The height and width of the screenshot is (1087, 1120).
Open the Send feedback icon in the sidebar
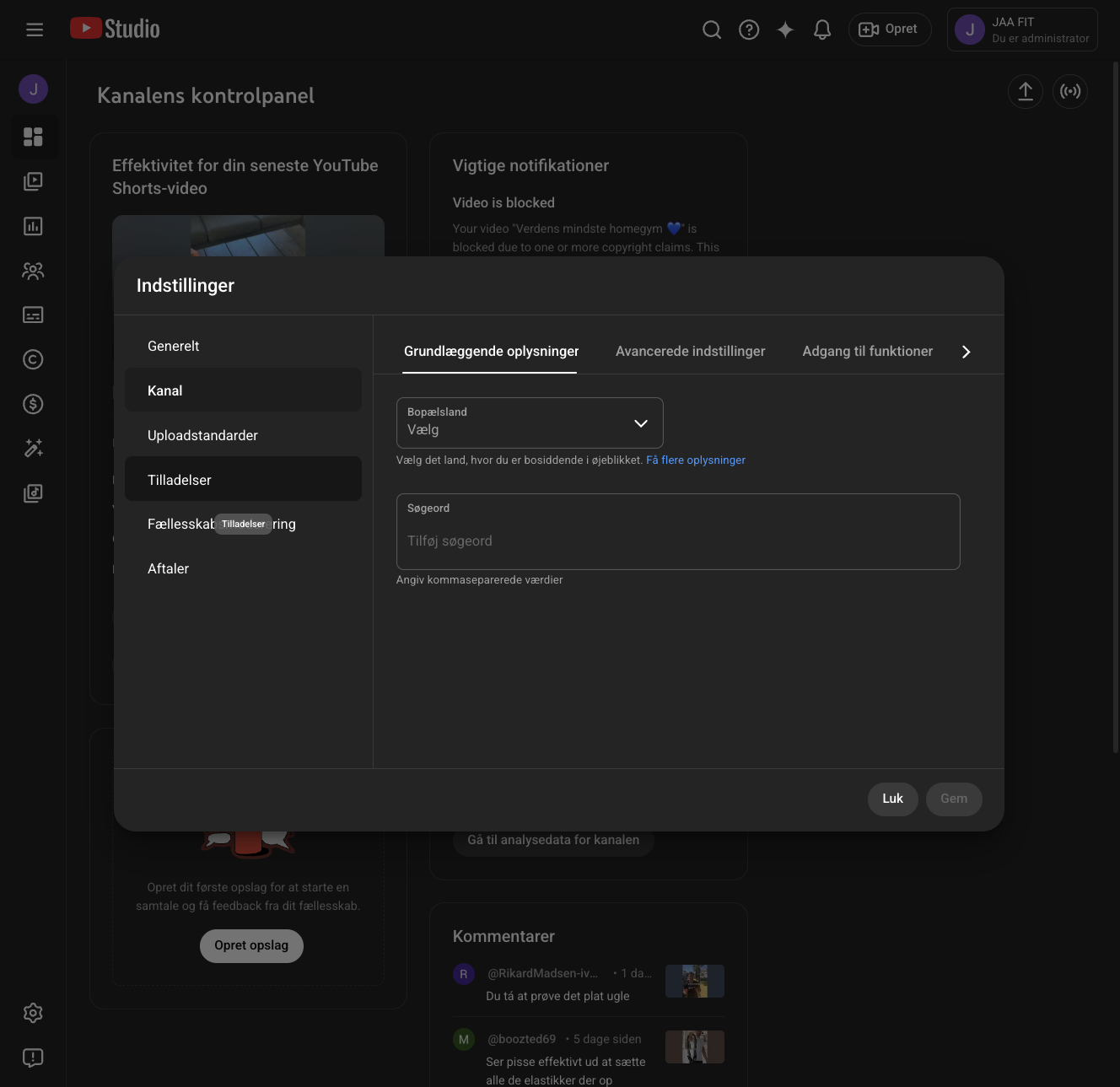[x=33, y=1057]
